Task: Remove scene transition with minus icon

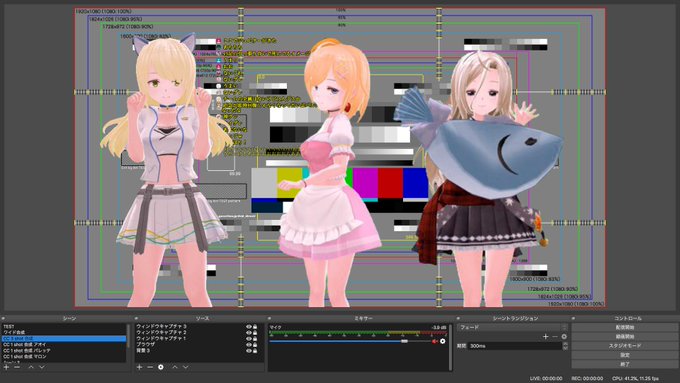Action: coord(555,337)
